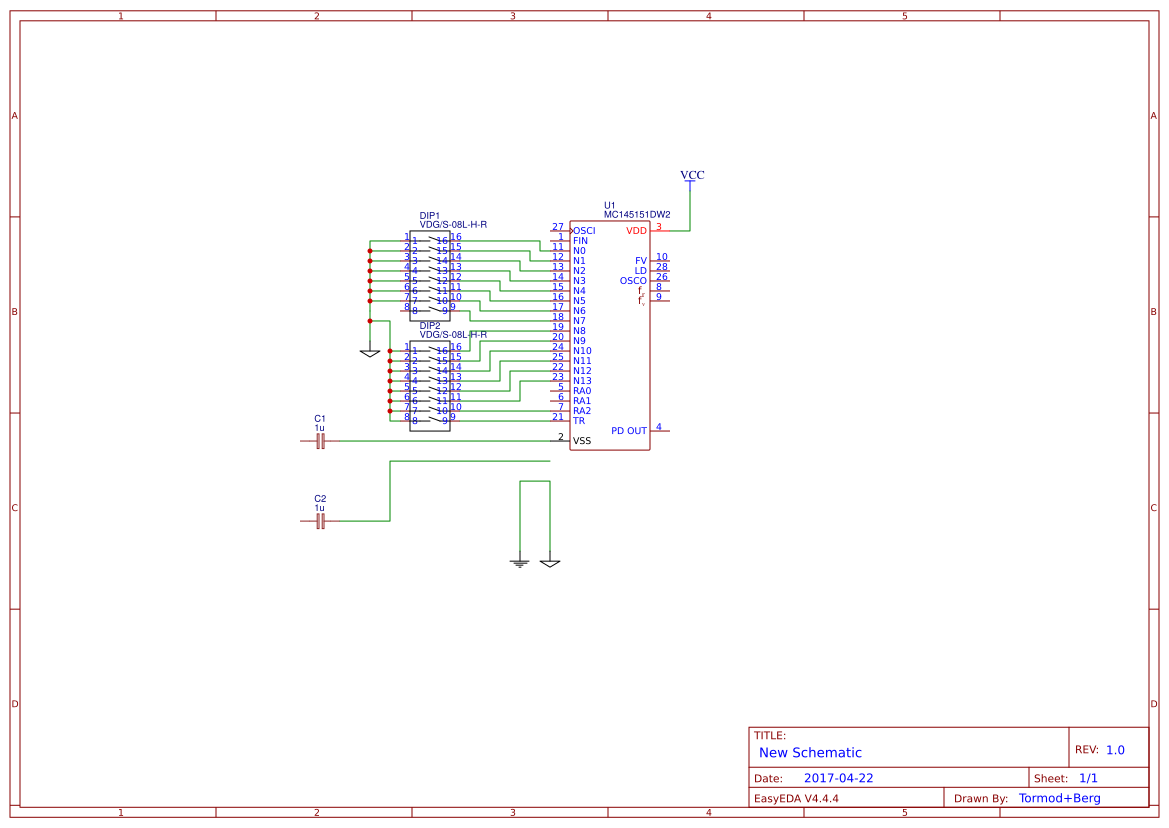Click the 2017-04-22 date field
Viewport: 1169px width, 828px height.
point(841,776)
